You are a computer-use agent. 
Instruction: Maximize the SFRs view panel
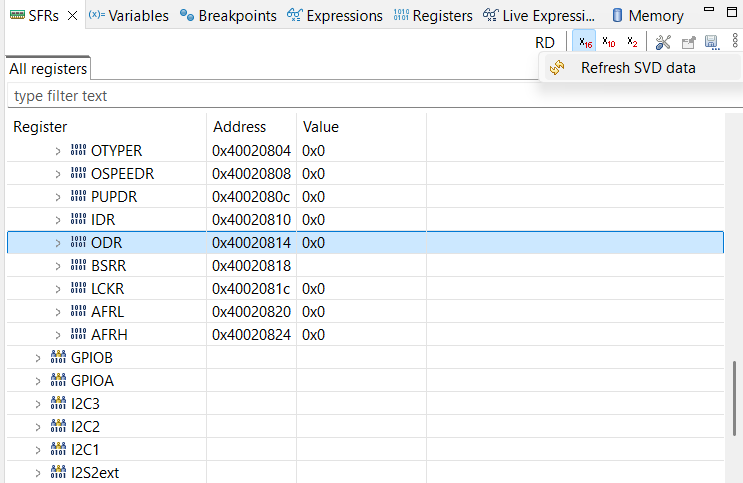tap(732, 12)
